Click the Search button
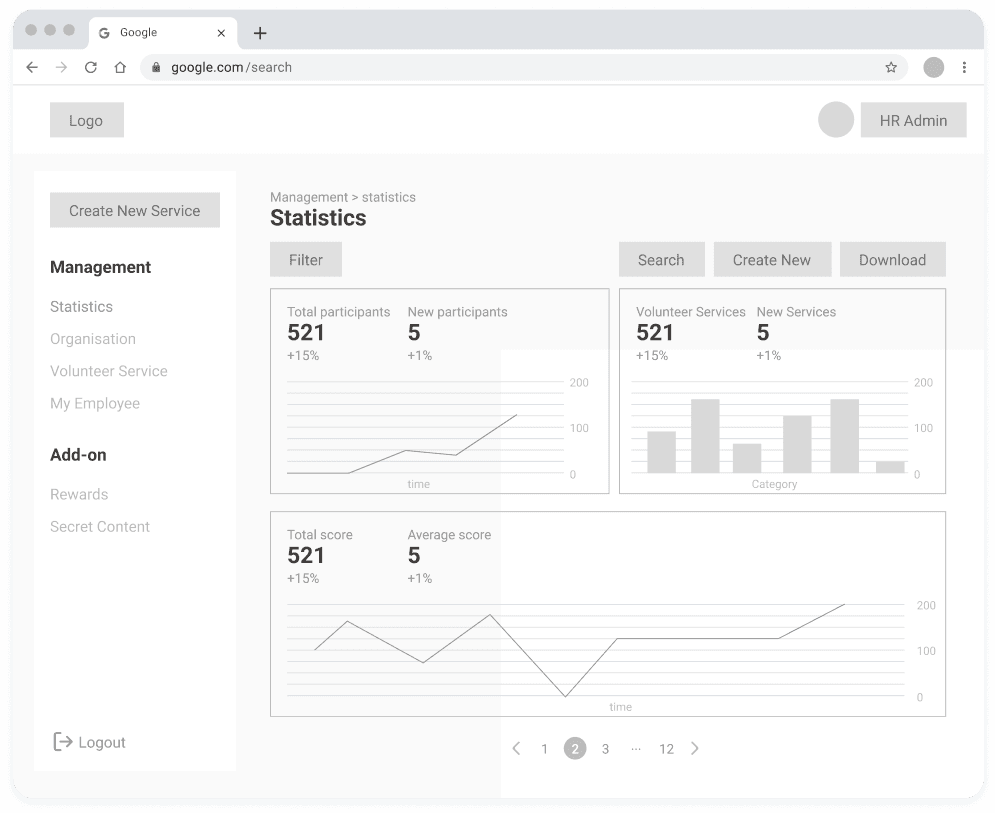995x813 pixels. pos(662,259)
